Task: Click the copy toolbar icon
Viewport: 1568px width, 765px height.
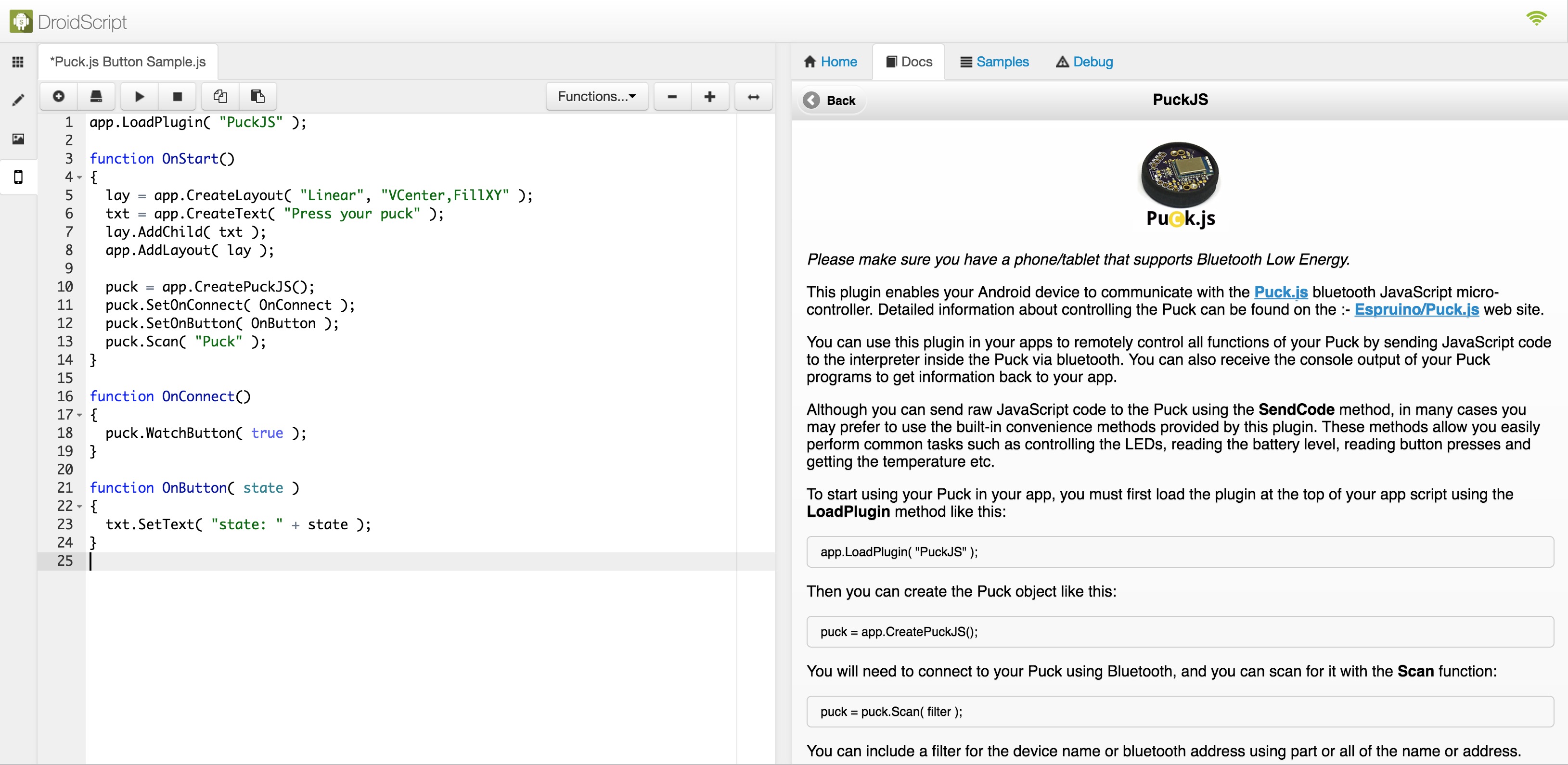Action: point(220,96)
